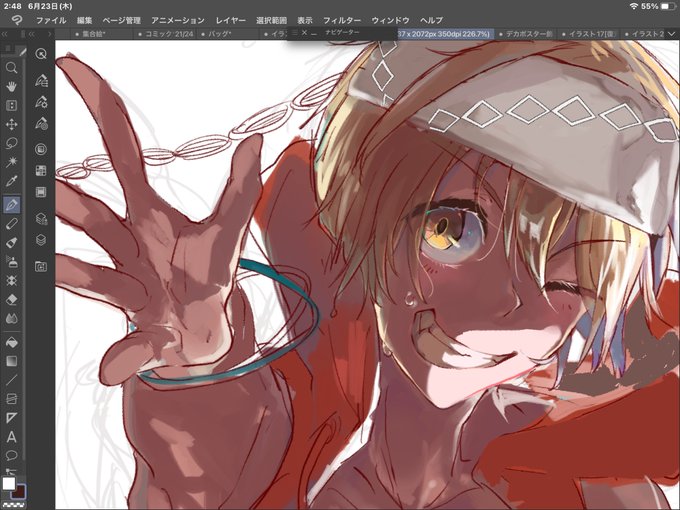Open the Layer Property palette icon

41,219
